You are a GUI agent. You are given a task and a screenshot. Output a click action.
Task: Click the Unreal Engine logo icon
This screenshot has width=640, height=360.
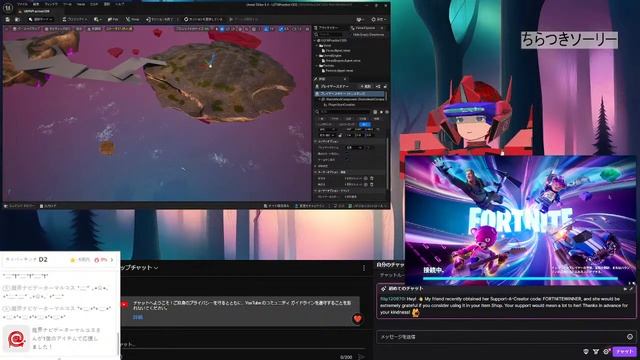(7, 8)
